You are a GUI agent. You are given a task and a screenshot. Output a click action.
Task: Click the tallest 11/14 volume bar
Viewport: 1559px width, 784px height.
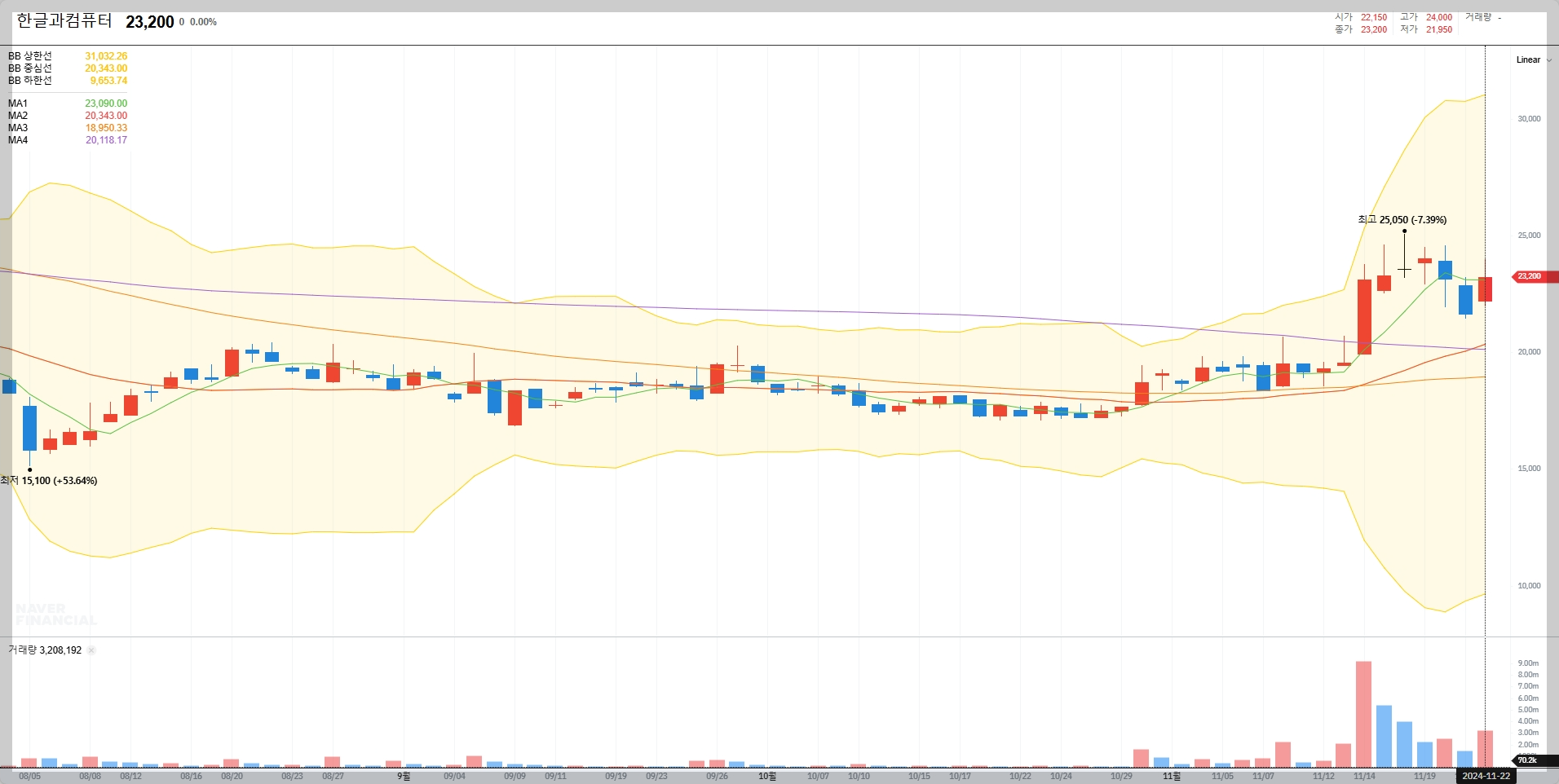pos(1364,714)
